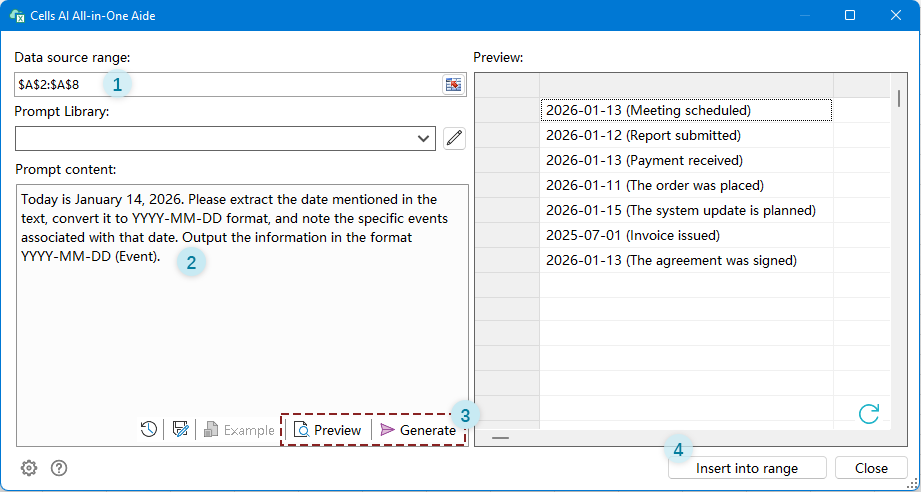Click Insert into range

[x=746, y=468]
